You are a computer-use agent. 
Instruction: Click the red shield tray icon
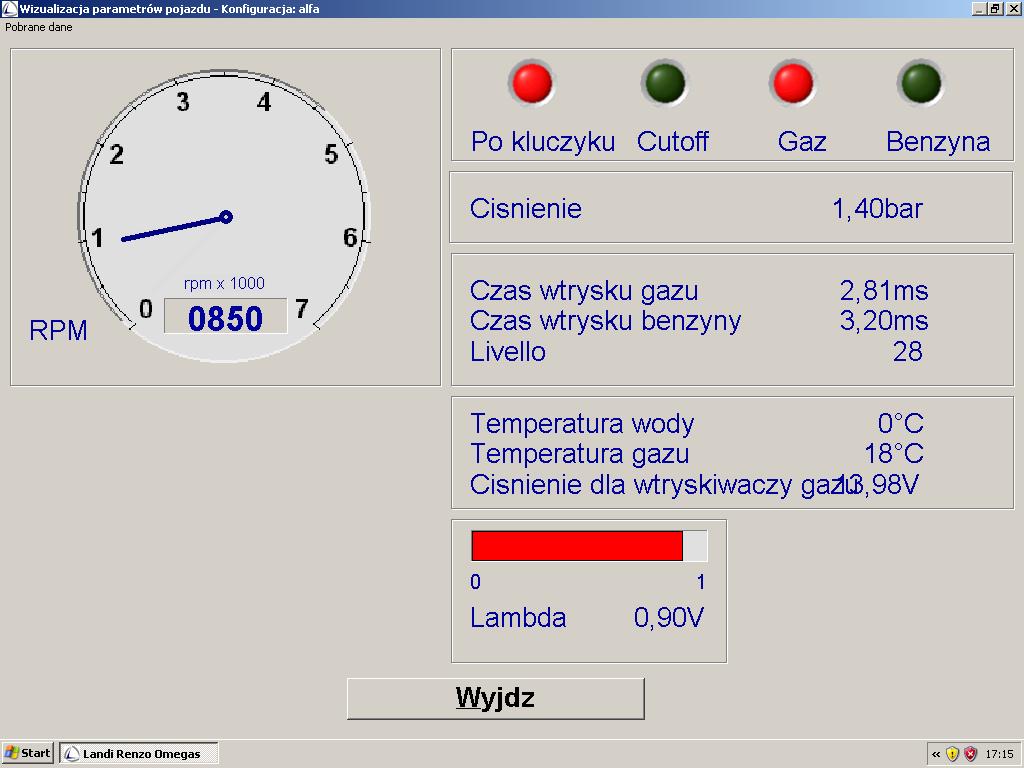click(971, 754)
